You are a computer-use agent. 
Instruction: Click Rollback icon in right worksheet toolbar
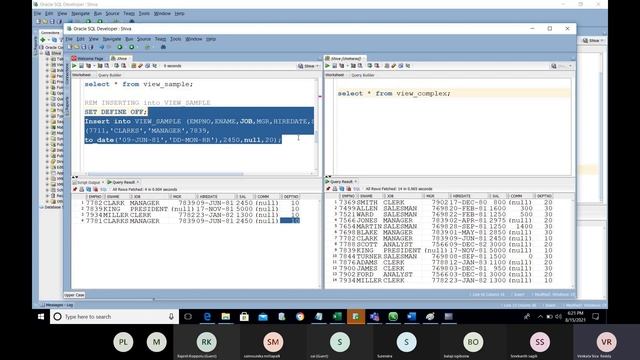tap(377, 66)
